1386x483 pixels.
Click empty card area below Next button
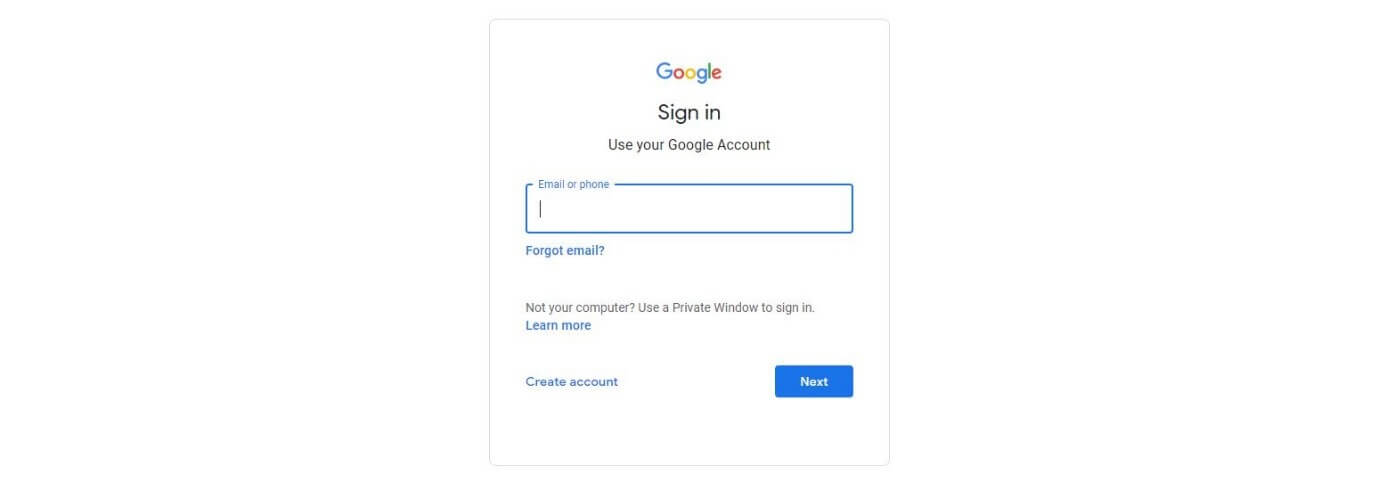tap(689, 432)
